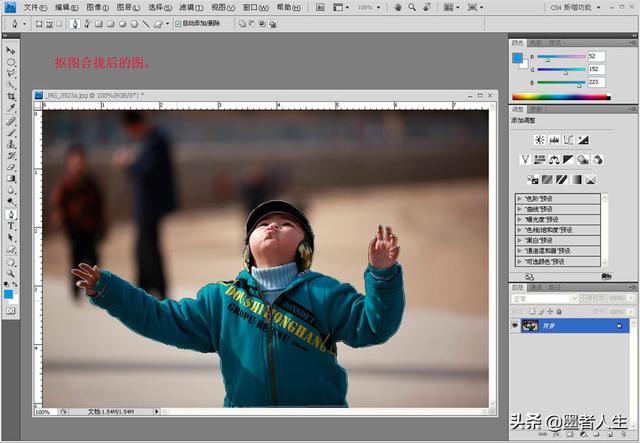Open the 文件 menu

pyautogui.click(x=35, y=7)
